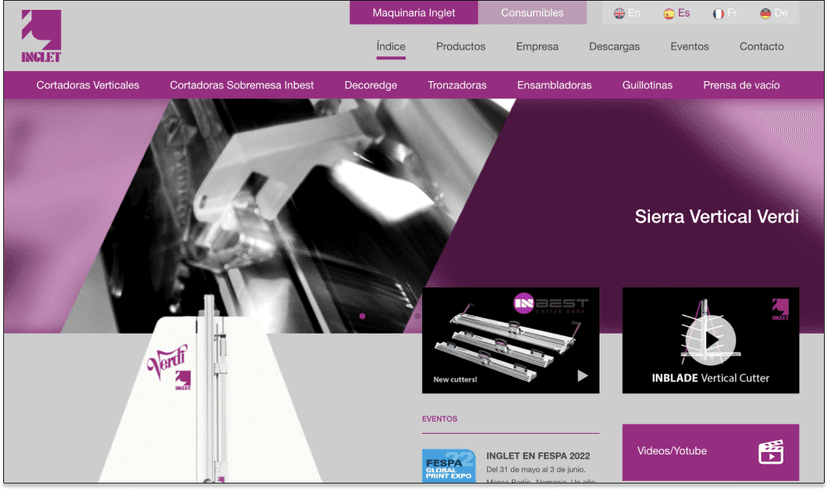This screenshot has width=828, height=490.
Task: Open the Contacto menu item
Action: pyautogui.click(x=761, y=46)
